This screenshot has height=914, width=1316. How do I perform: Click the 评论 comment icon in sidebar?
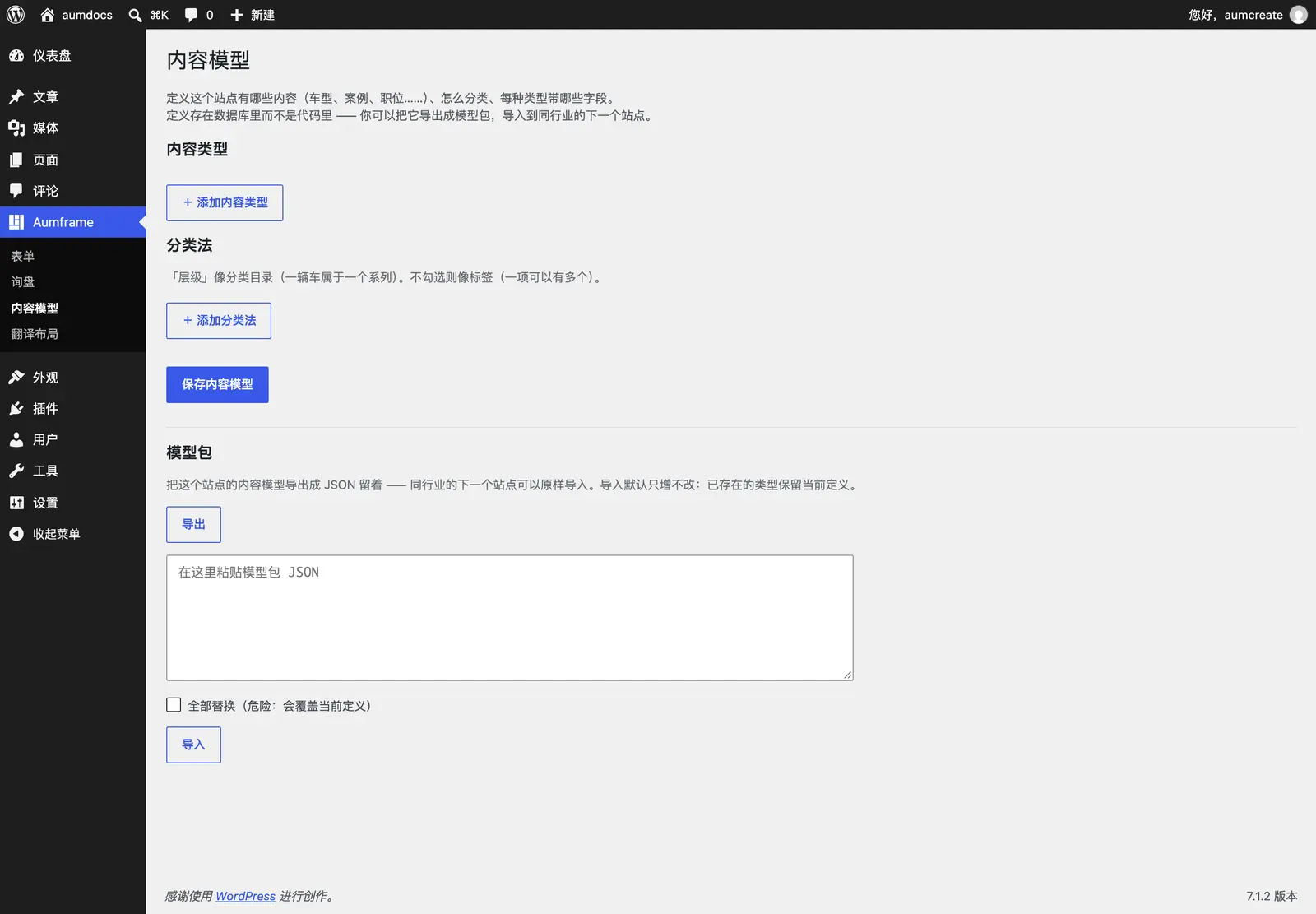16,191
